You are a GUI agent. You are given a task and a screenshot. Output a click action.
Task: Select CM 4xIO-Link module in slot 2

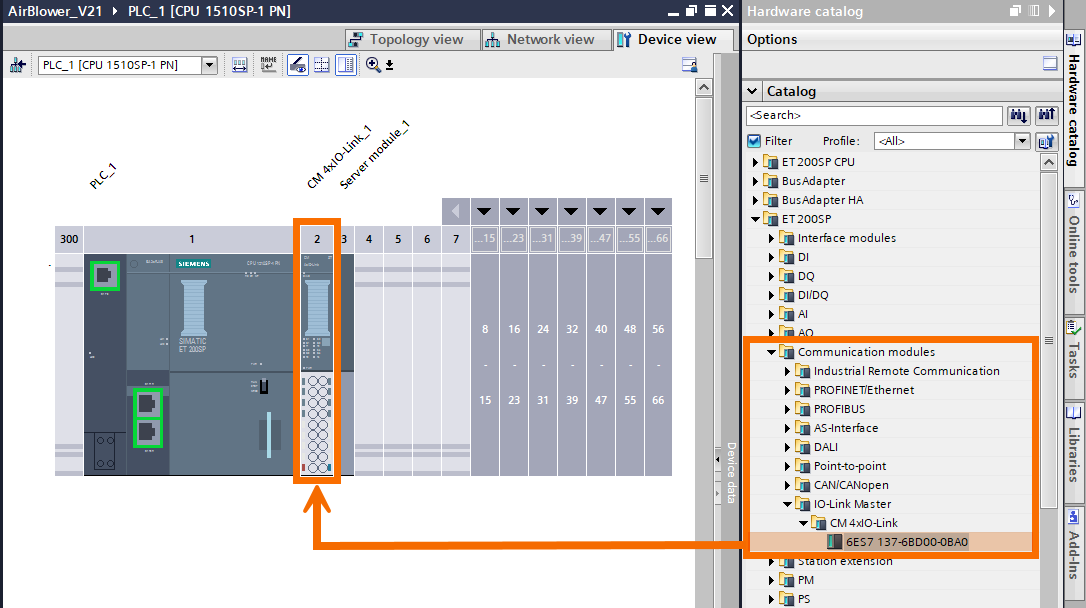(317, 365)
